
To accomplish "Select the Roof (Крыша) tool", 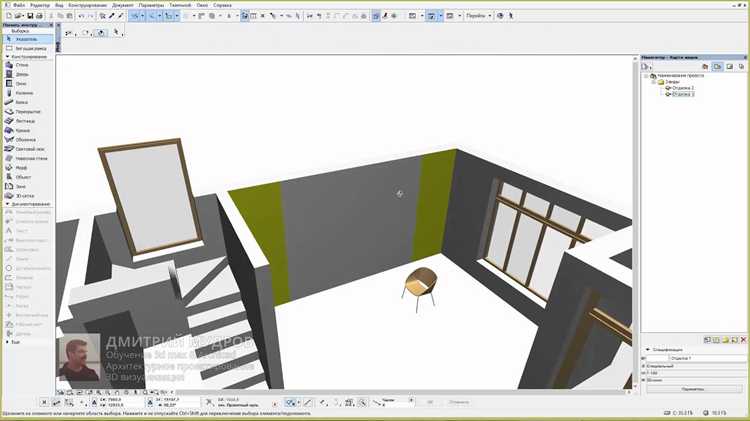I will pyautogui.click(x=28, y=130).
